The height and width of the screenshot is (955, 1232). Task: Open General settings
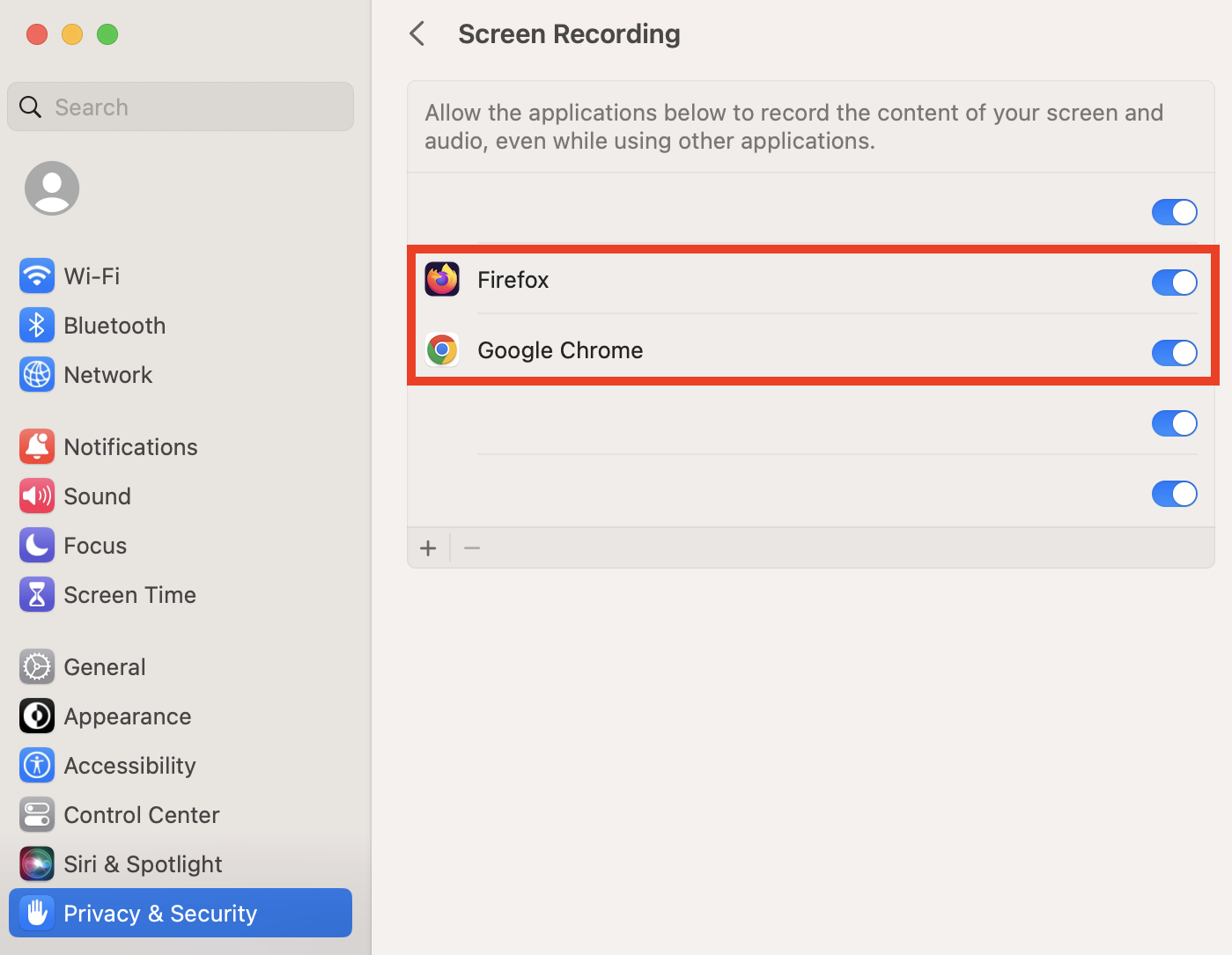coord(181,667)
